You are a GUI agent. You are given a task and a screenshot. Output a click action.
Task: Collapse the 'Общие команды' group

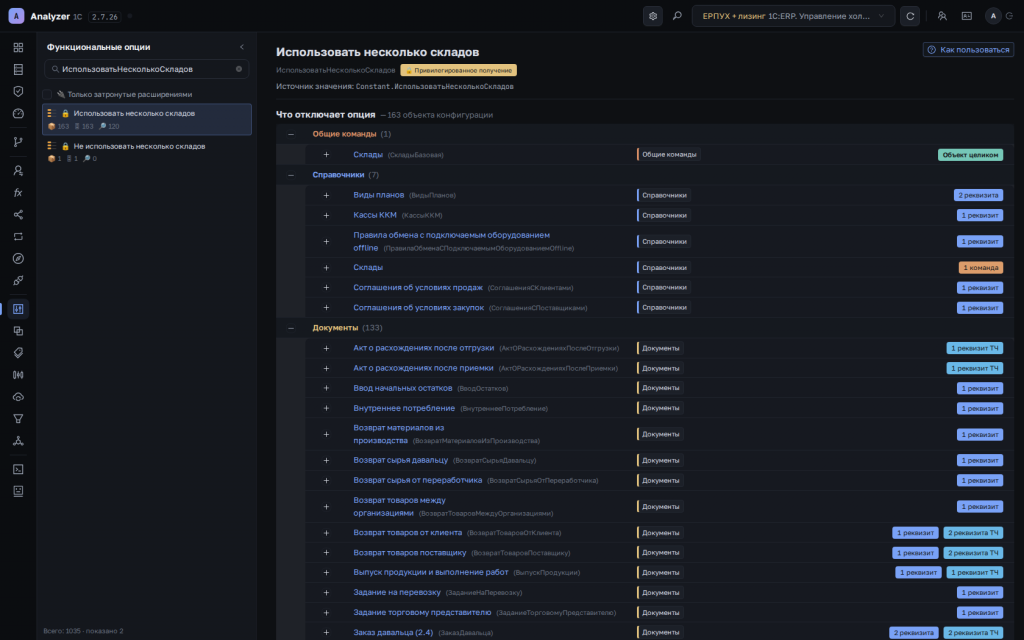(x=291, y=135)
